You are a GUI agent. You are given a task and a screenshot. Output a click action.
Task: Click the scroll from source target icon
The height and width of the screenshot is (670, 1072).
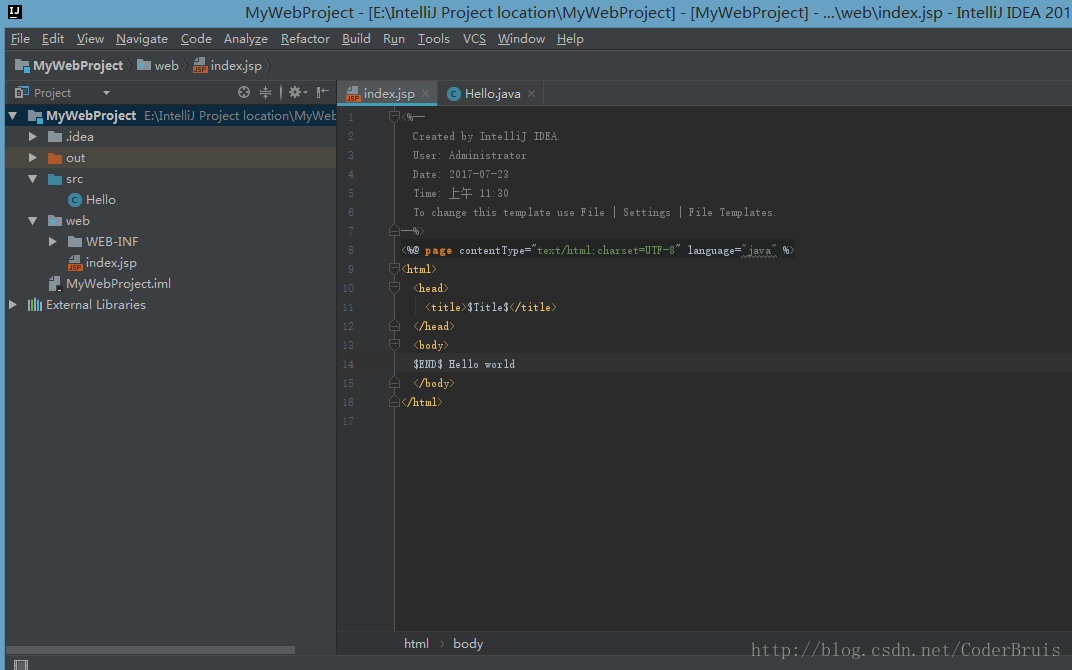click(243, 92)
